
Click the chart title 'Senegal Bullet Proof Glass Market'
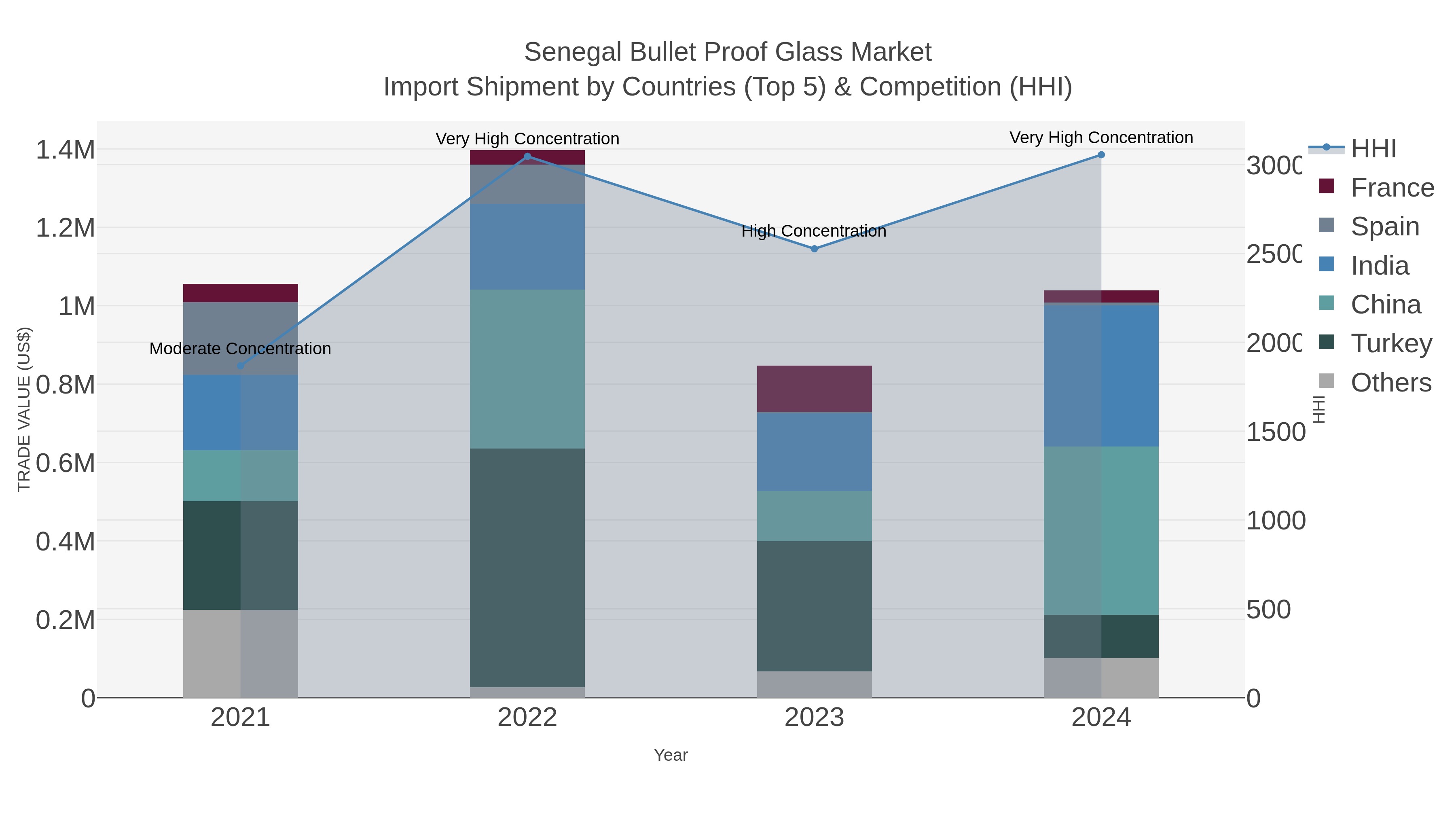[728, 52]
